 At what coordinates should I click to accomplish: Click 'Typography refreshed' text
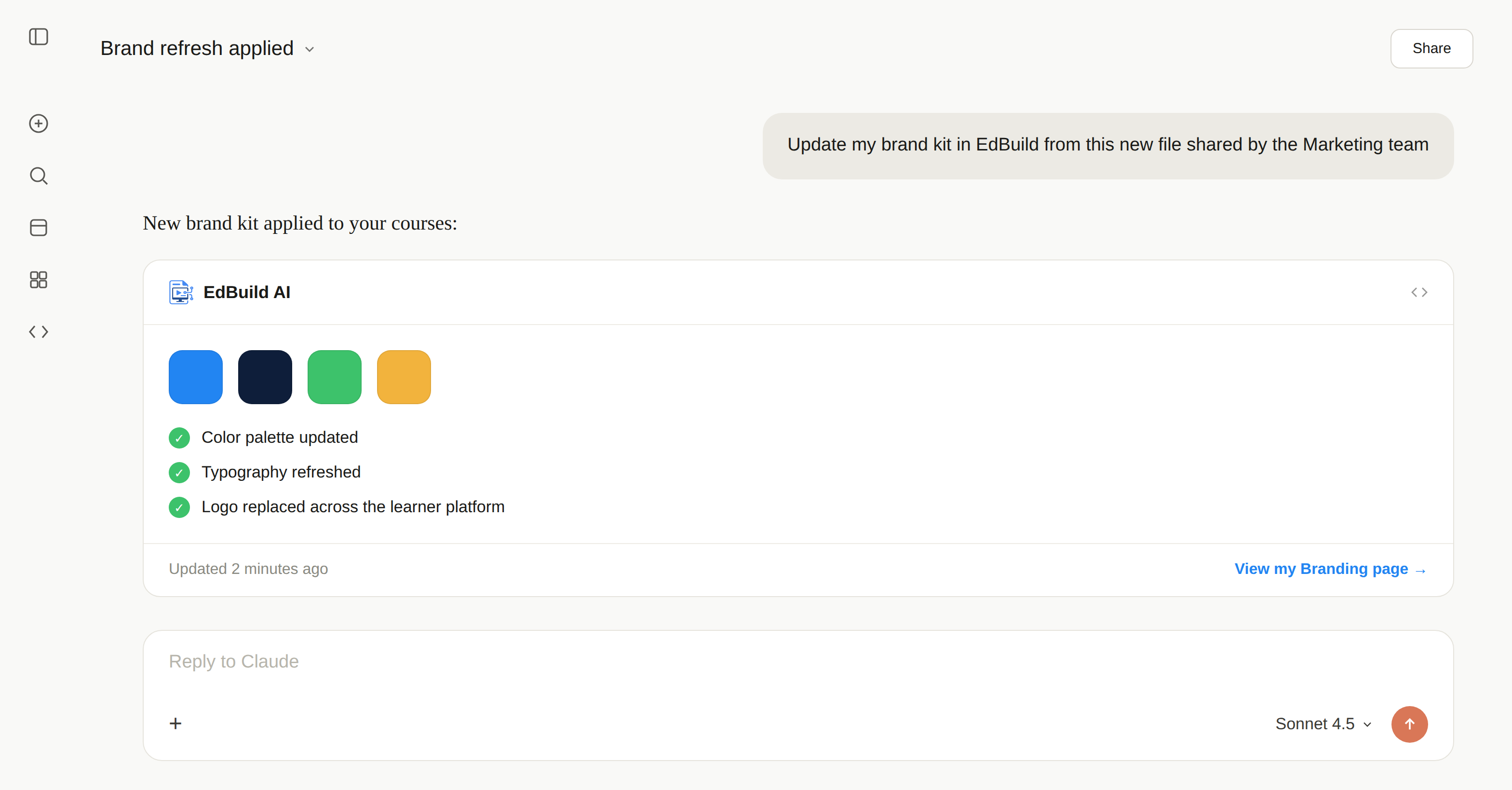[281, 472]
